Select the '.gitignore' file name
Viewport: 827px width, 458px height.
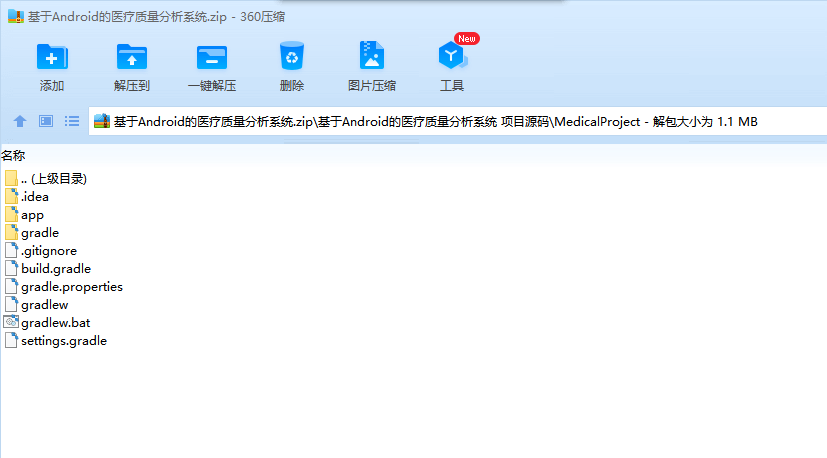(49, 251)
